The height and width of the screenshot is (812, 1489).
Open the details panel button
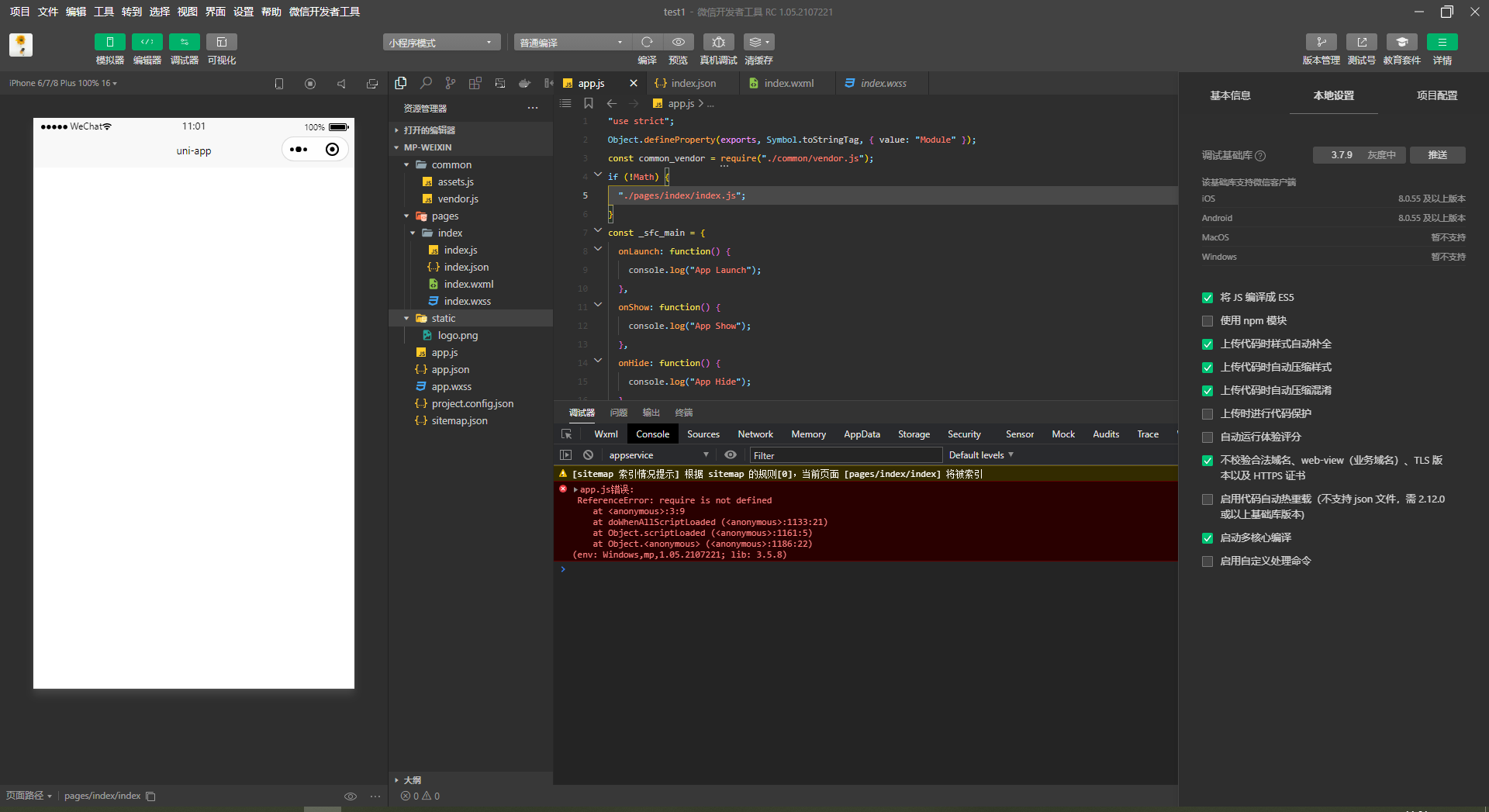point(1442,42)
